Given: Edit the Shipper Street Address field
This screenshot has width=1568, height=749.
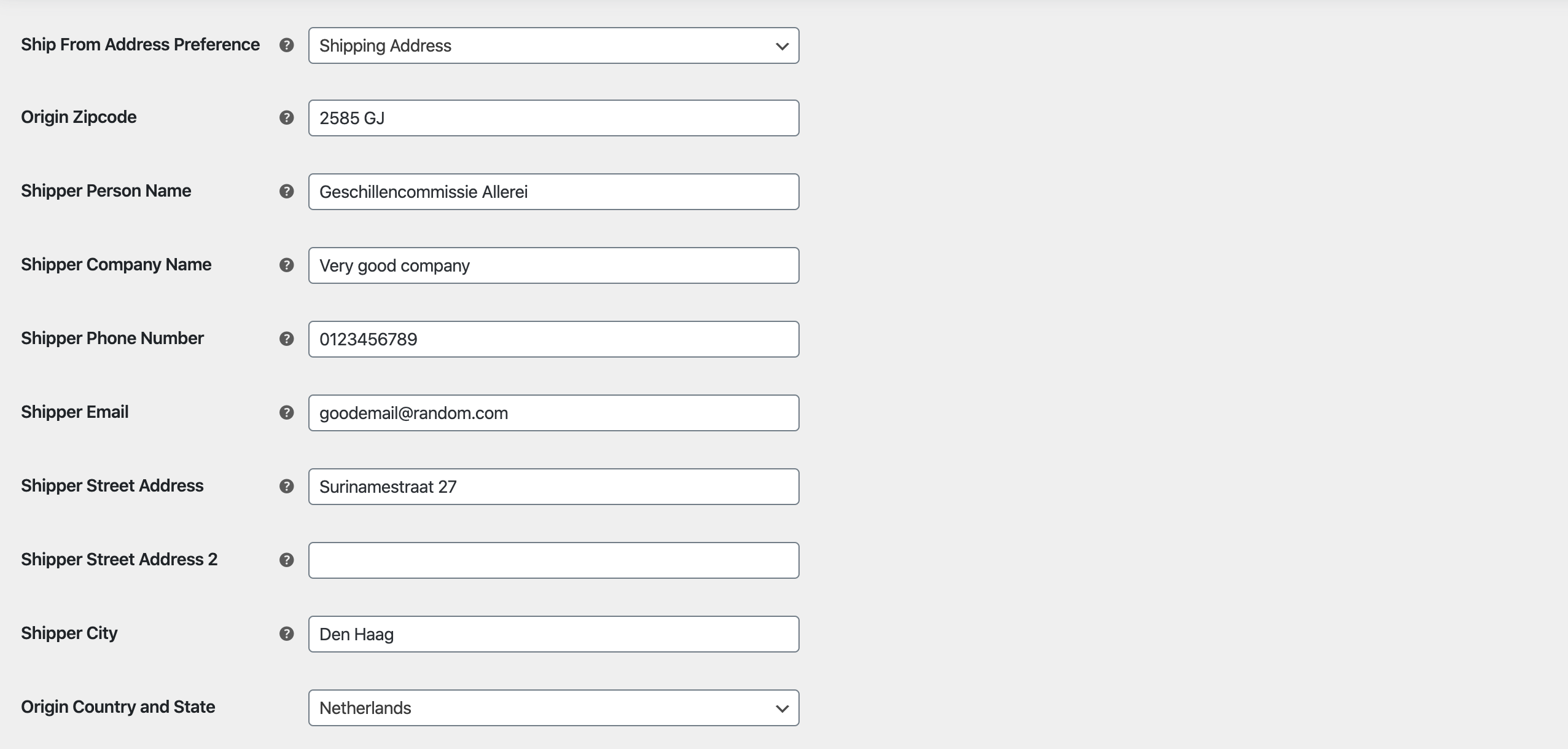Looking at the screenshot, I should tap(553, 486).
